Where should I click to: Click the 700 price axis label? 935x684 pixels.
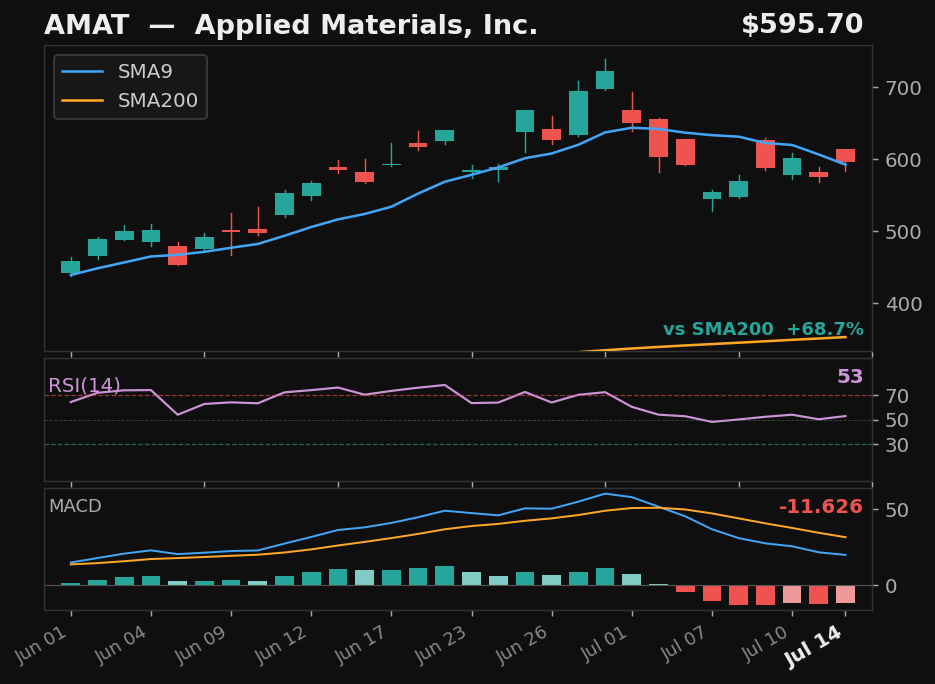(x=903, y=88)
